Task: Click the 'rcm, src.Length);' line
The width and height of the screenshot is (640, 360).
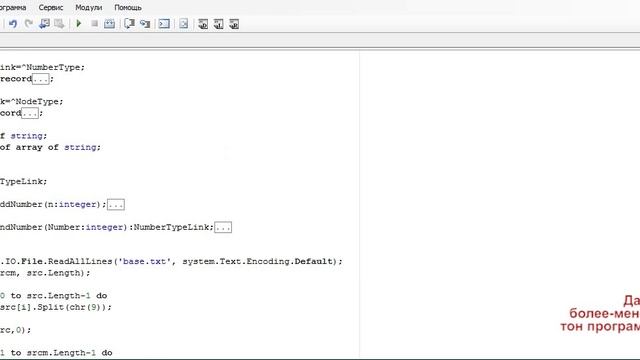Action: [x=45, y=273]
